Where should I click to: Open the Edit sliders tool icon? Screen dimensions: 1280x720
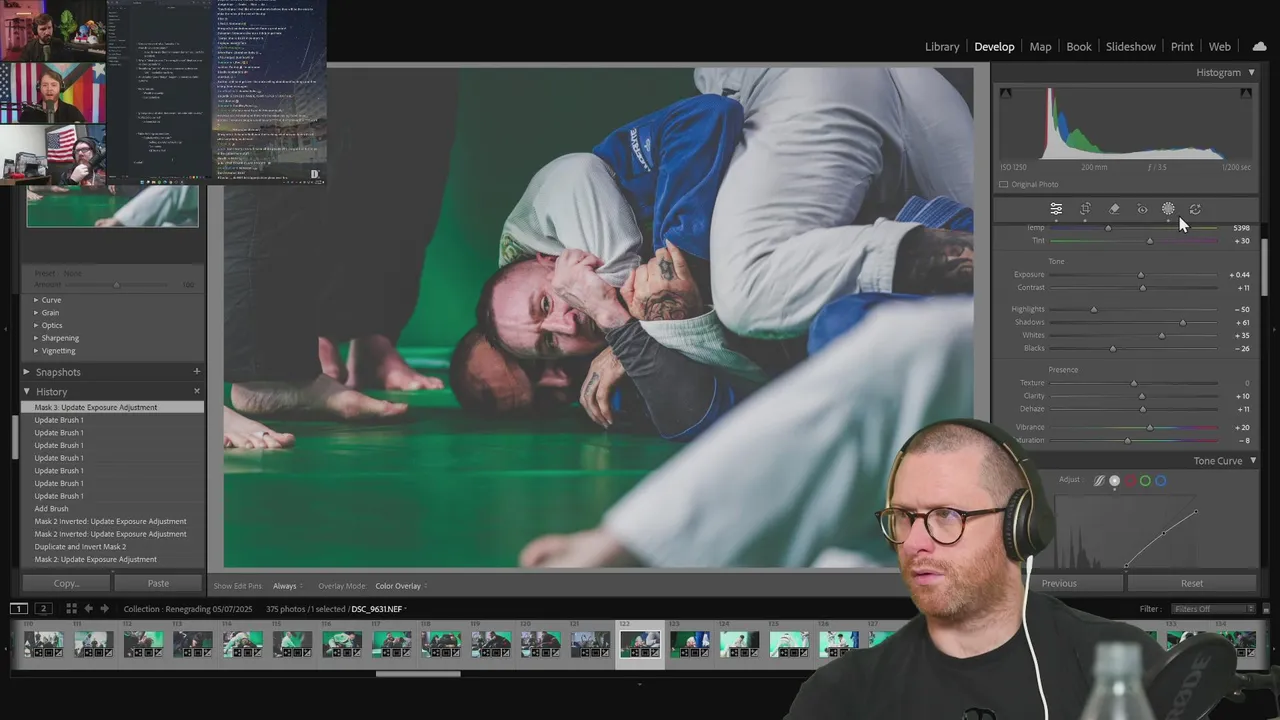(1056, 209)
